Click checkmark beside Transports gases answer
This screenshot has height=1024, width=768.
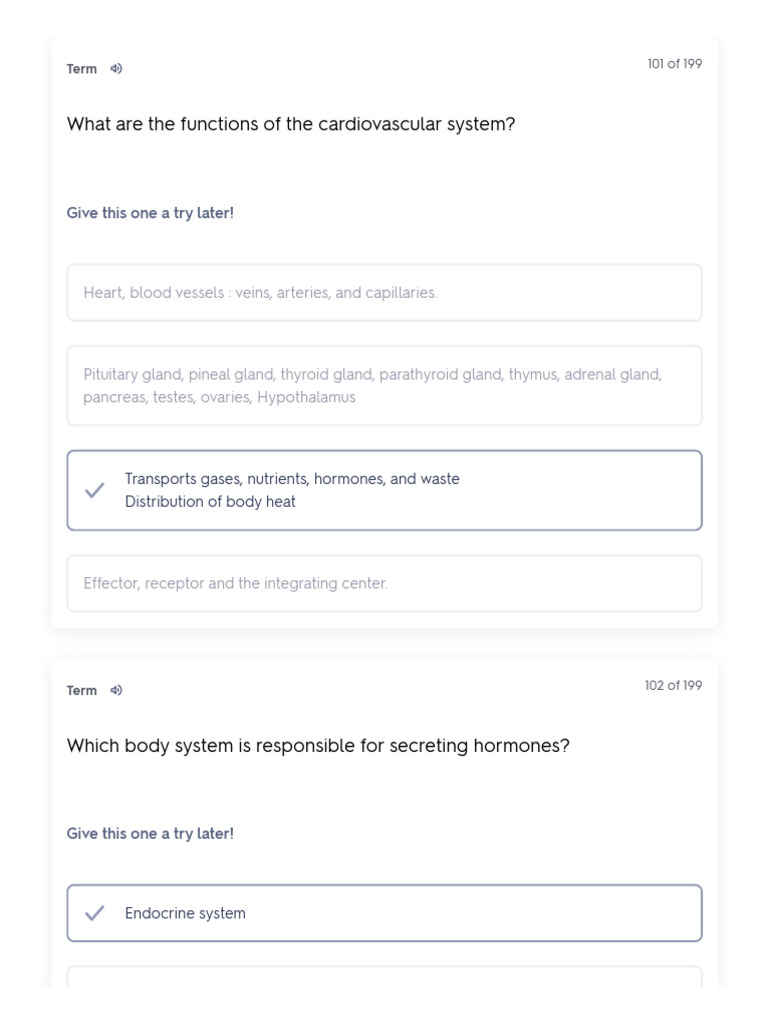coord(95,490)
